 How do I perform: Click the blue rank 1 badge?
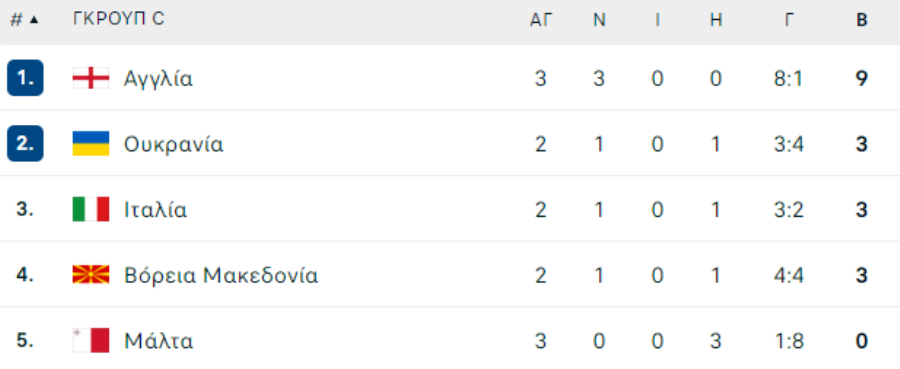[25, 77]
